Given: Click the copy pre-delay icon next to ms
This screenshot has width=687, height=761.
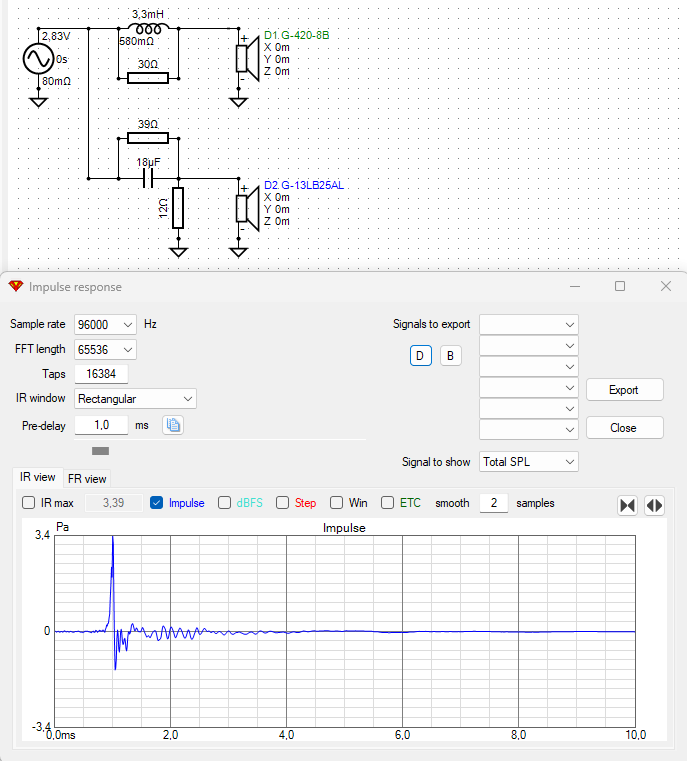Looking at the screenshot, I should [173, 425].
